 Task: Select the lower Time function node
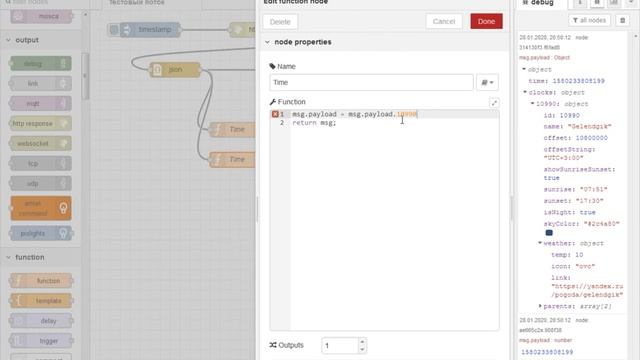pyautogui.click(x=233, y=159)
